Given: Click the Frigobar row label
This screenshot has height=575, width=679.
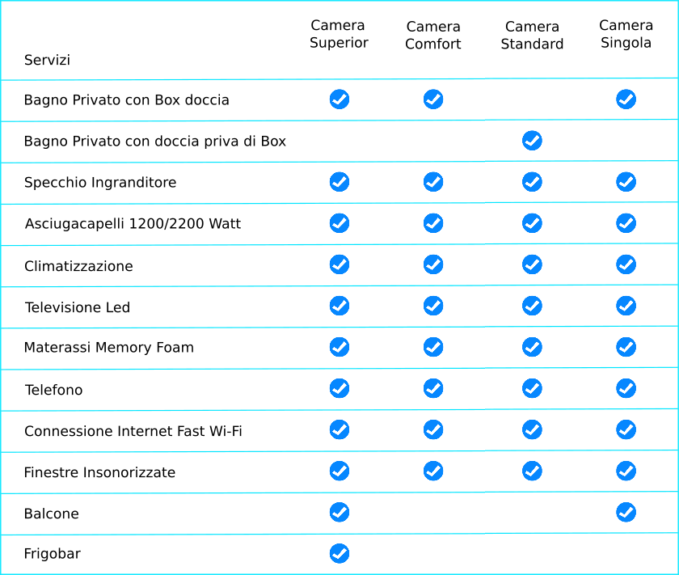Looking at the screenshot, I should click(52, 554).
